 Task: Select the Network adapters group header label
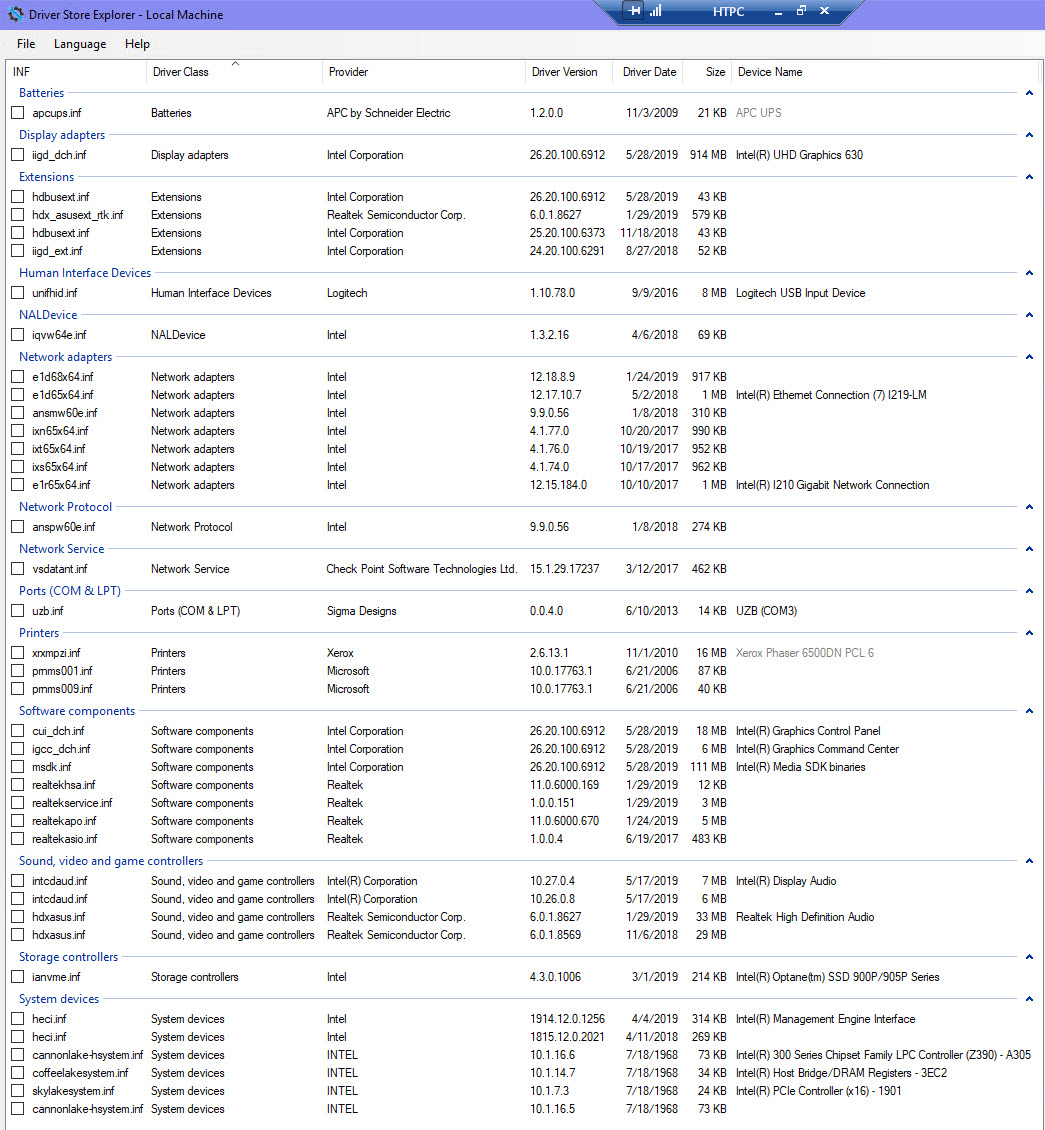point(66,357)
